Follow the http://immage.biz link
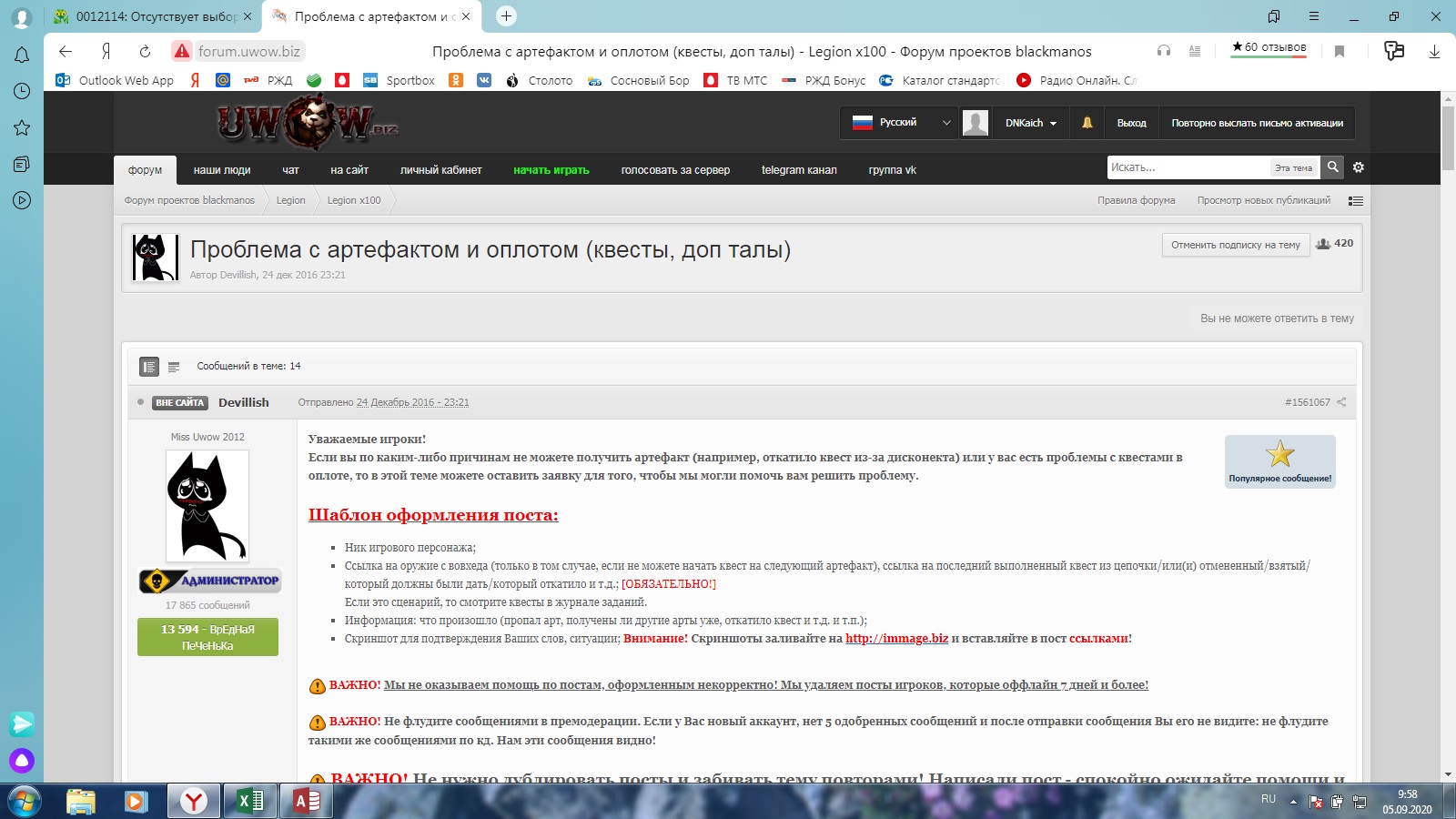This screenshot has height=819, width=1456. 896,639
